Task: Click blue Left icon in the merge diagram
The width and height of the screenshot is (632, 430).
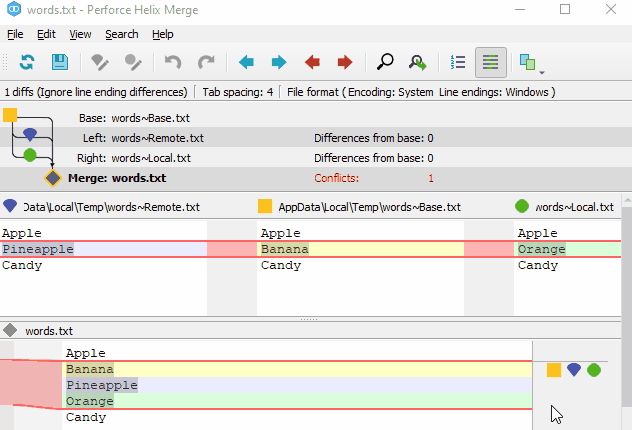Action: (x=30, y=134)
